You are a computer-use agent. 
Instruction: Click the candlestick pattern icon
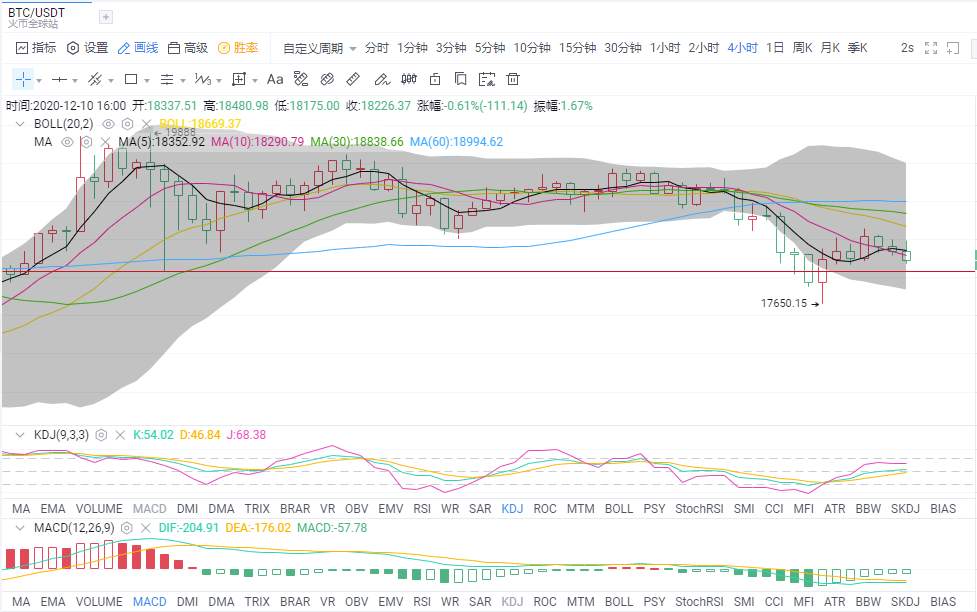point(409,79)
